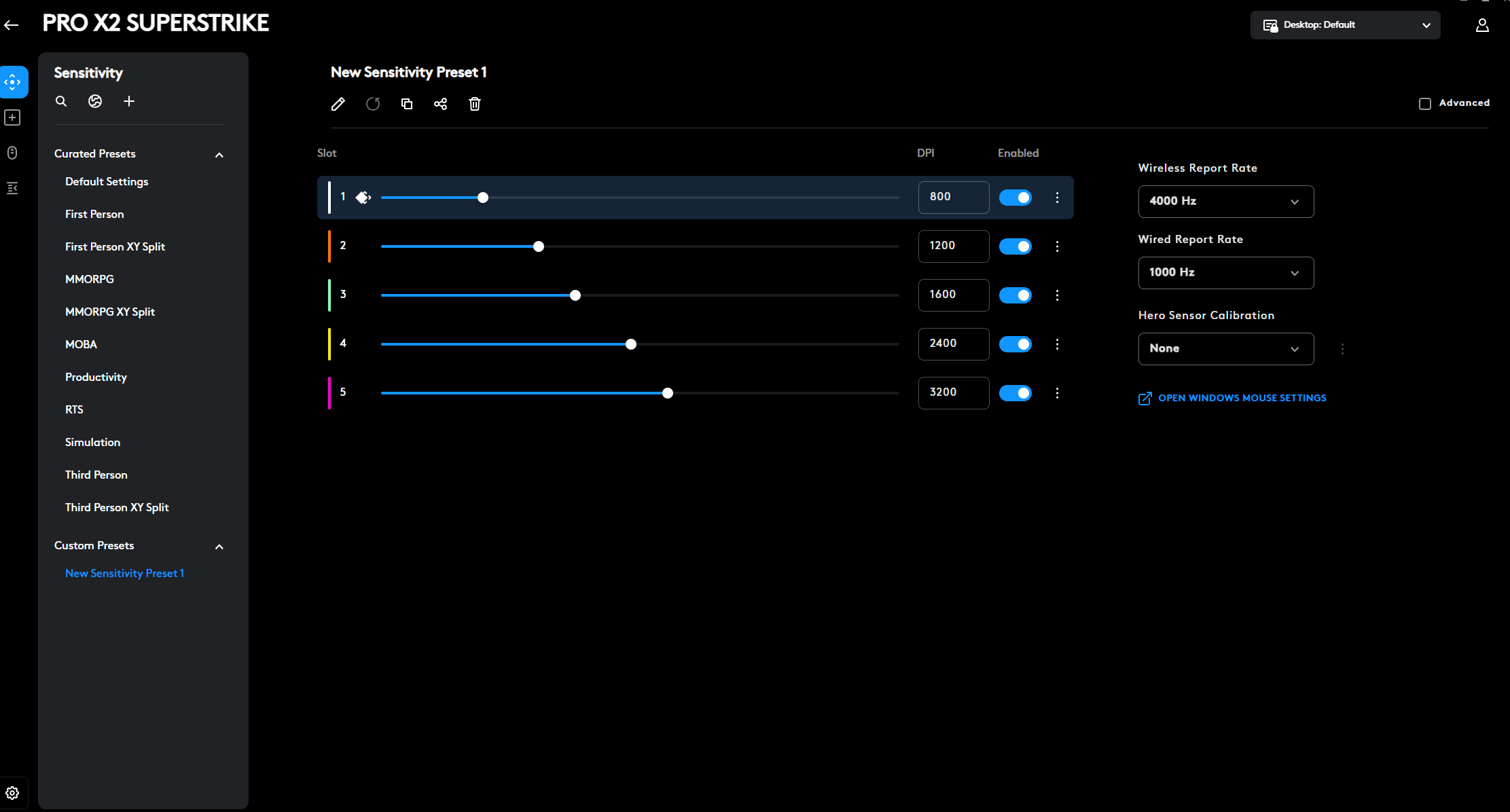This screenshot has height=812, width=1510.
Task: Disable DPI slot 2 toggle
Action: 1015,246
